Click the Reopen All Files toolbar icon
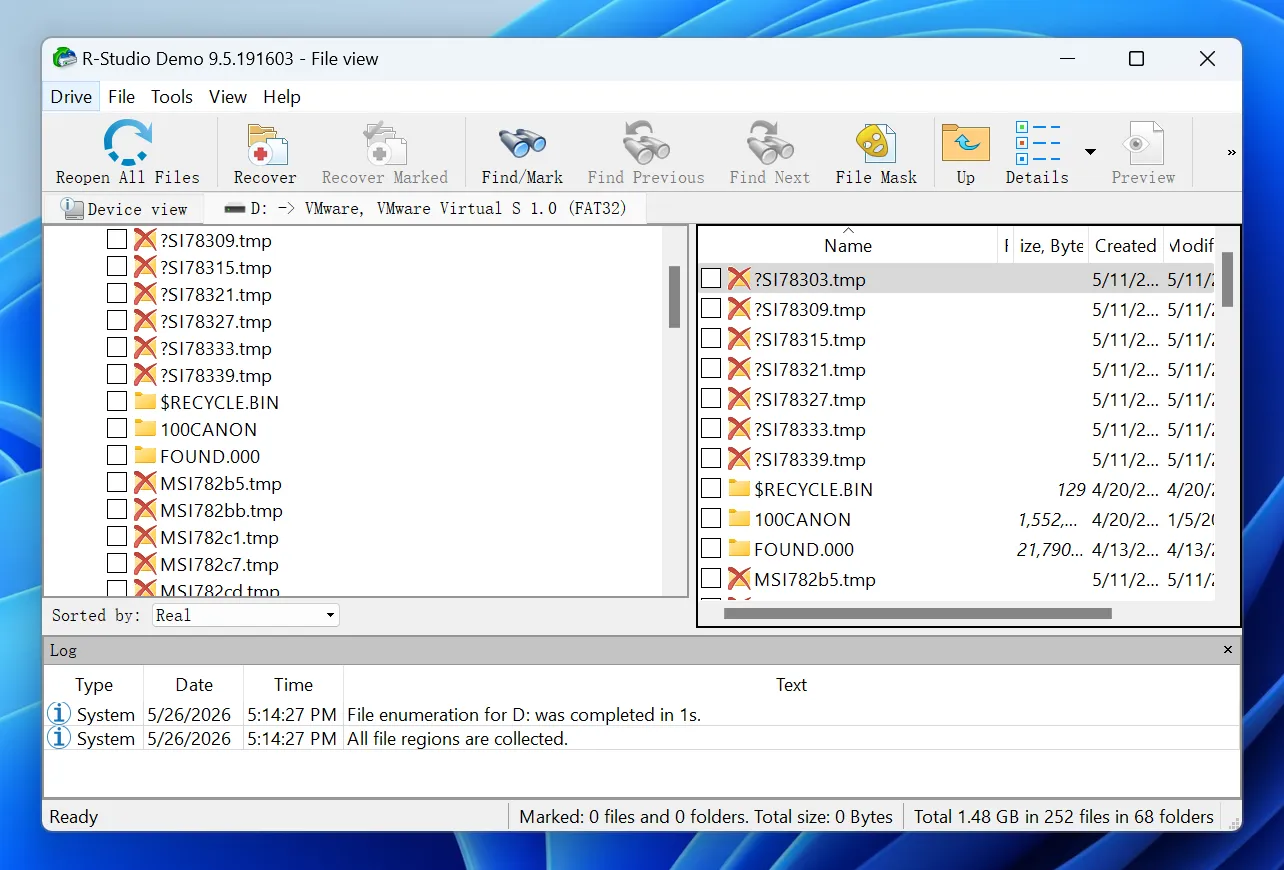This screenshot has width=1284, height=870. 128,143
